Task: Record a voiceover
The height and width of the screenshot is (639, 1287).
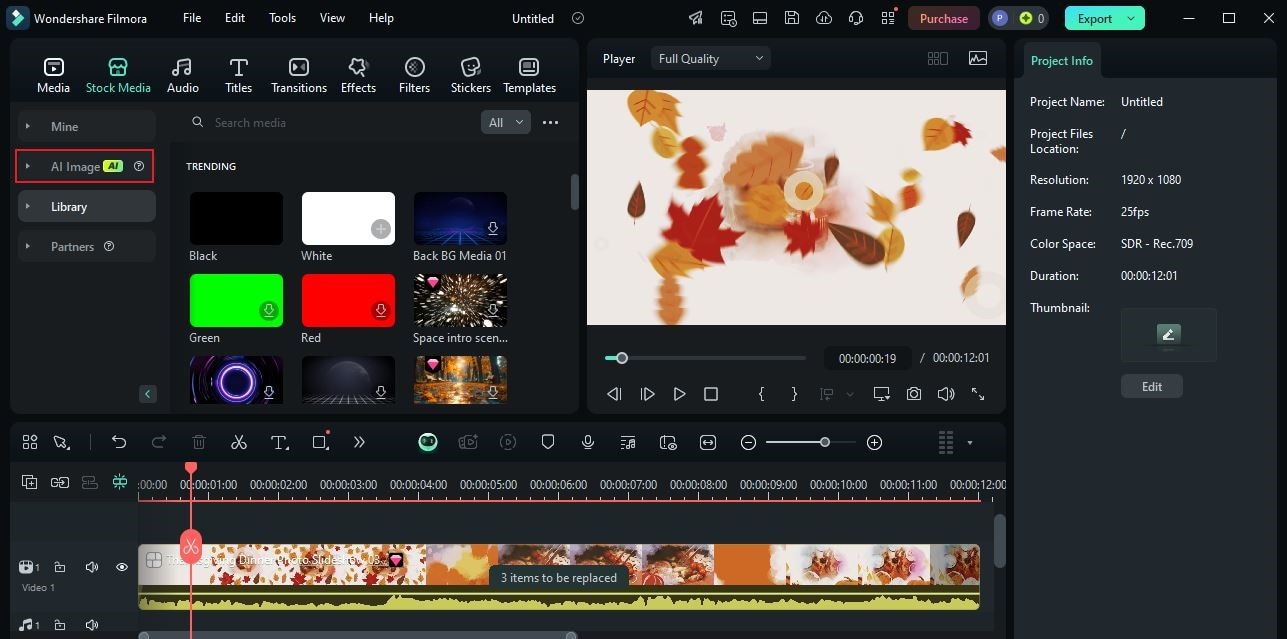Action: pyautogui.click(x=588, y=442)
